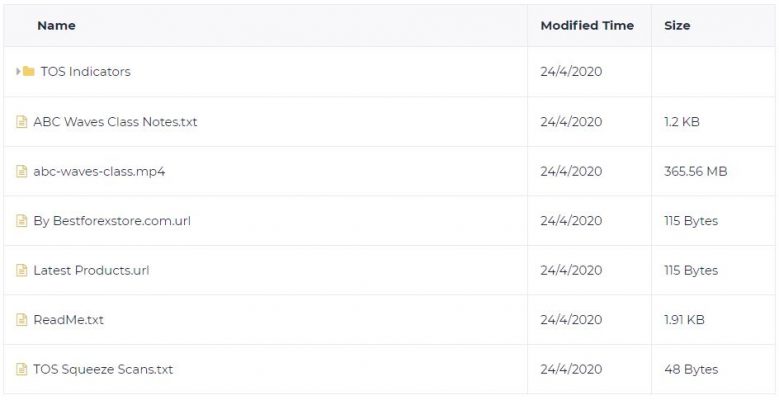Open the TOS Indicators folder name
The height and width of the screenshot is (400, 779).
85,72
